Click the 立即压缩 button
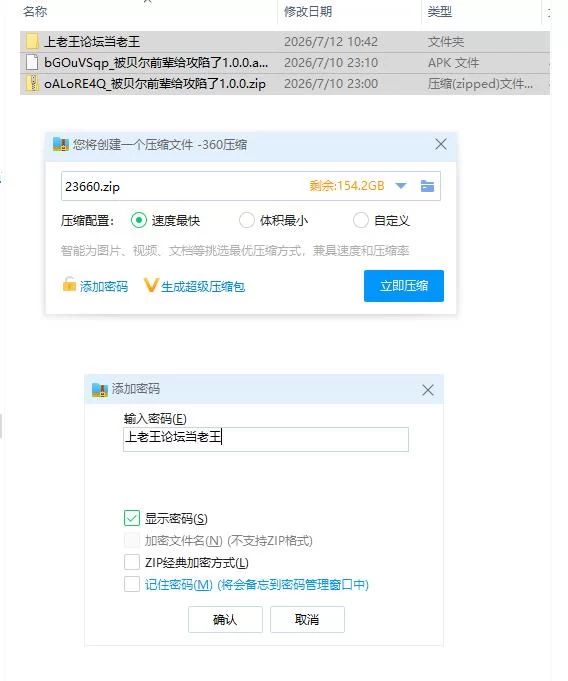The width and height of the screenshot is (568, 681). 404,286
